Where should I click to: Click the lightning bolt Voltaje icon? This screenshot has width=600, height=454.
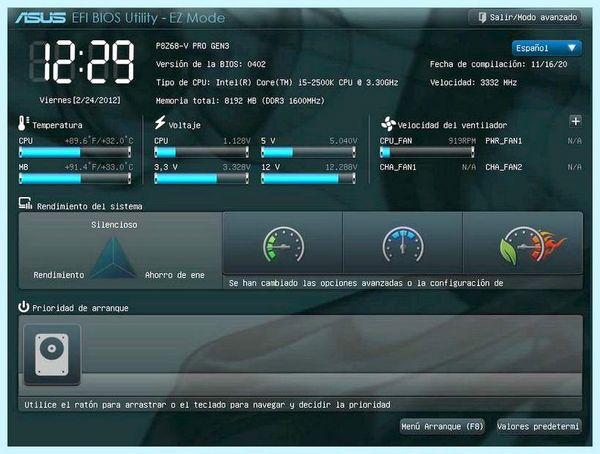[160, 122]
